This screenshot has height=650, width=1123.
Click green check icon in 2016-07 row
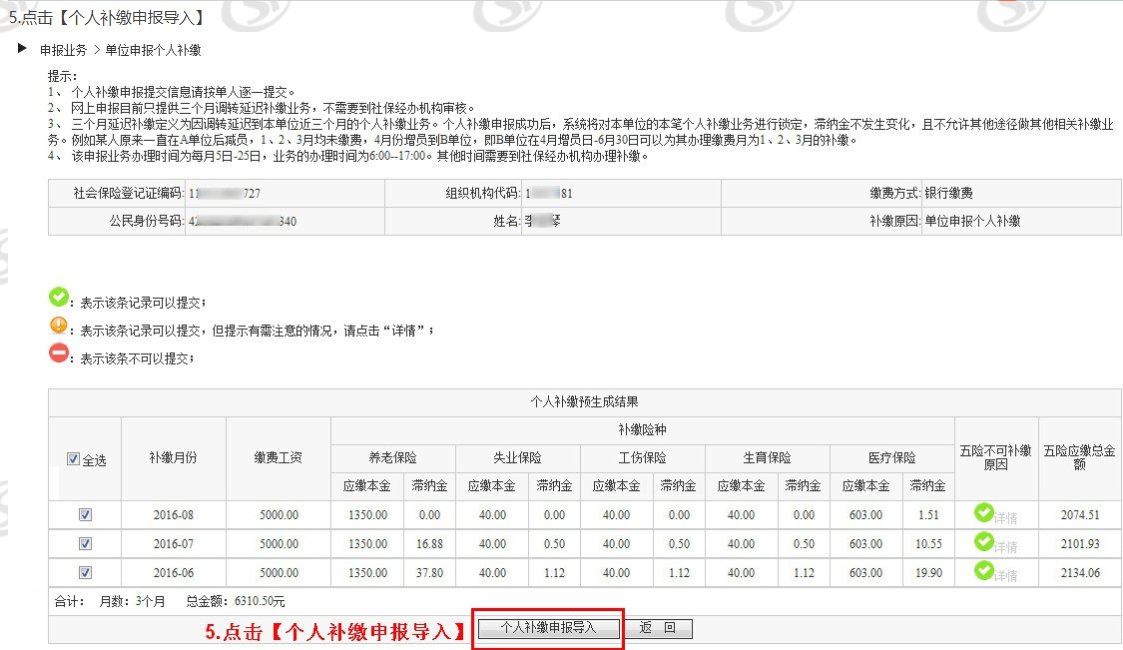point(984,541)
